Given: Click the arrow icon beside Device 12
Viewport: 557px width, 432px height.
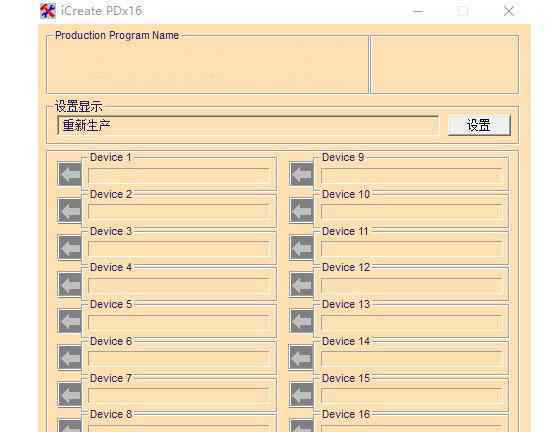Looking at the screenshot, I should (302, 285).
